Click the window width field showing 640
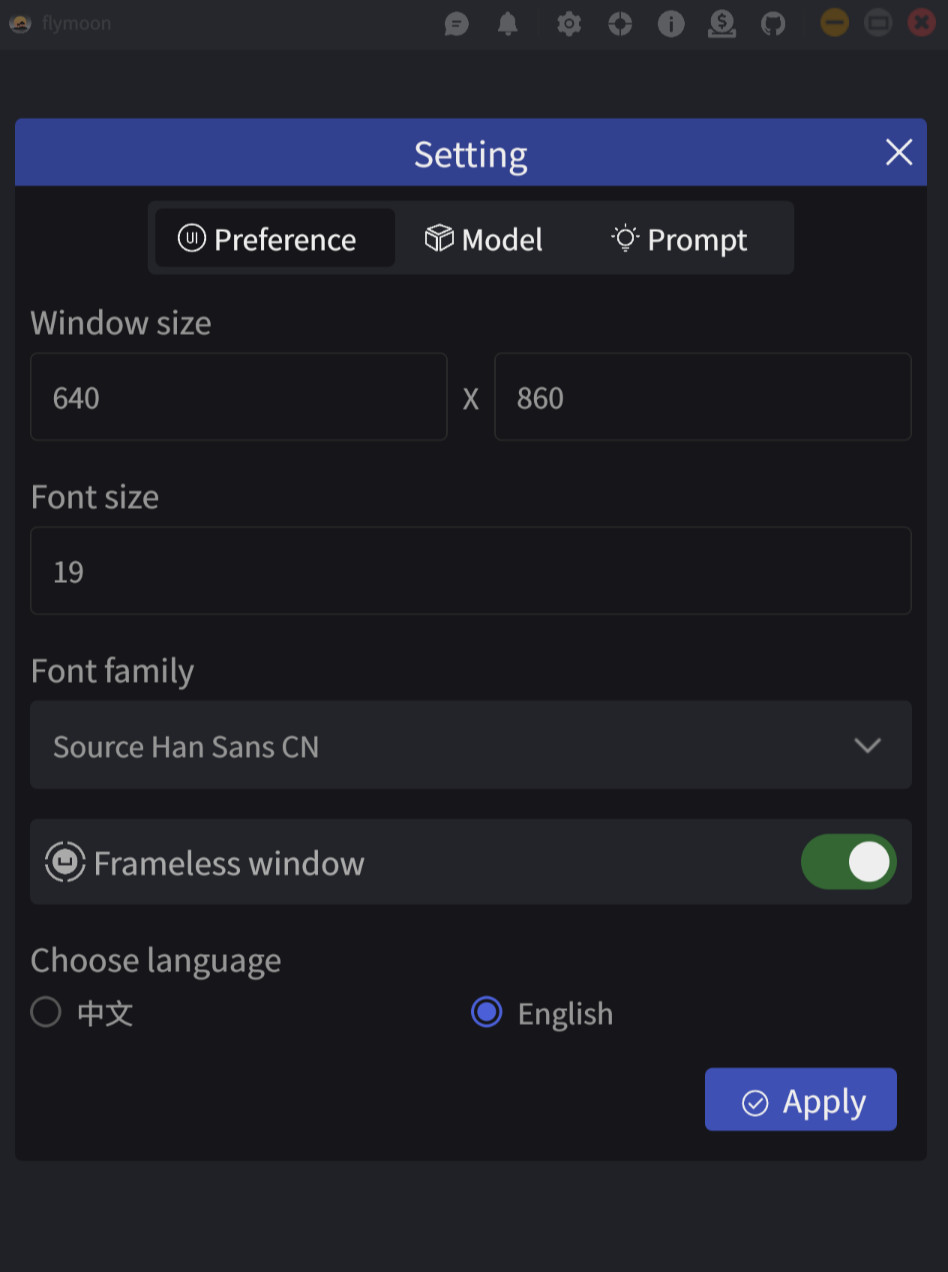Viewport: 948px width, 1272px height. coord(238,397)
